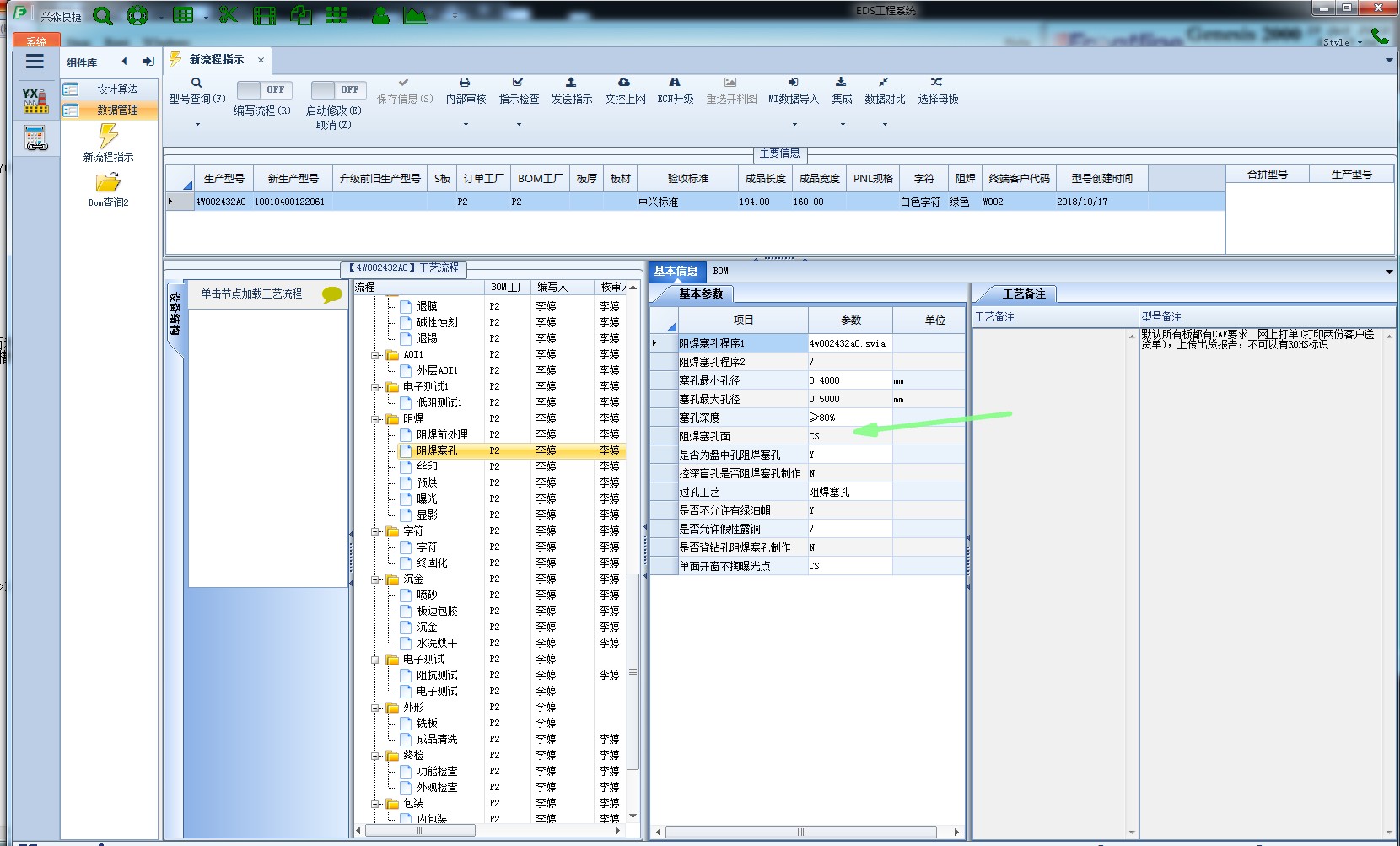Image resolution: width=1400 pixels, height=846 pixels.
Task: Click 文控上网 cloud toolbar button
Action: [625, 91]
